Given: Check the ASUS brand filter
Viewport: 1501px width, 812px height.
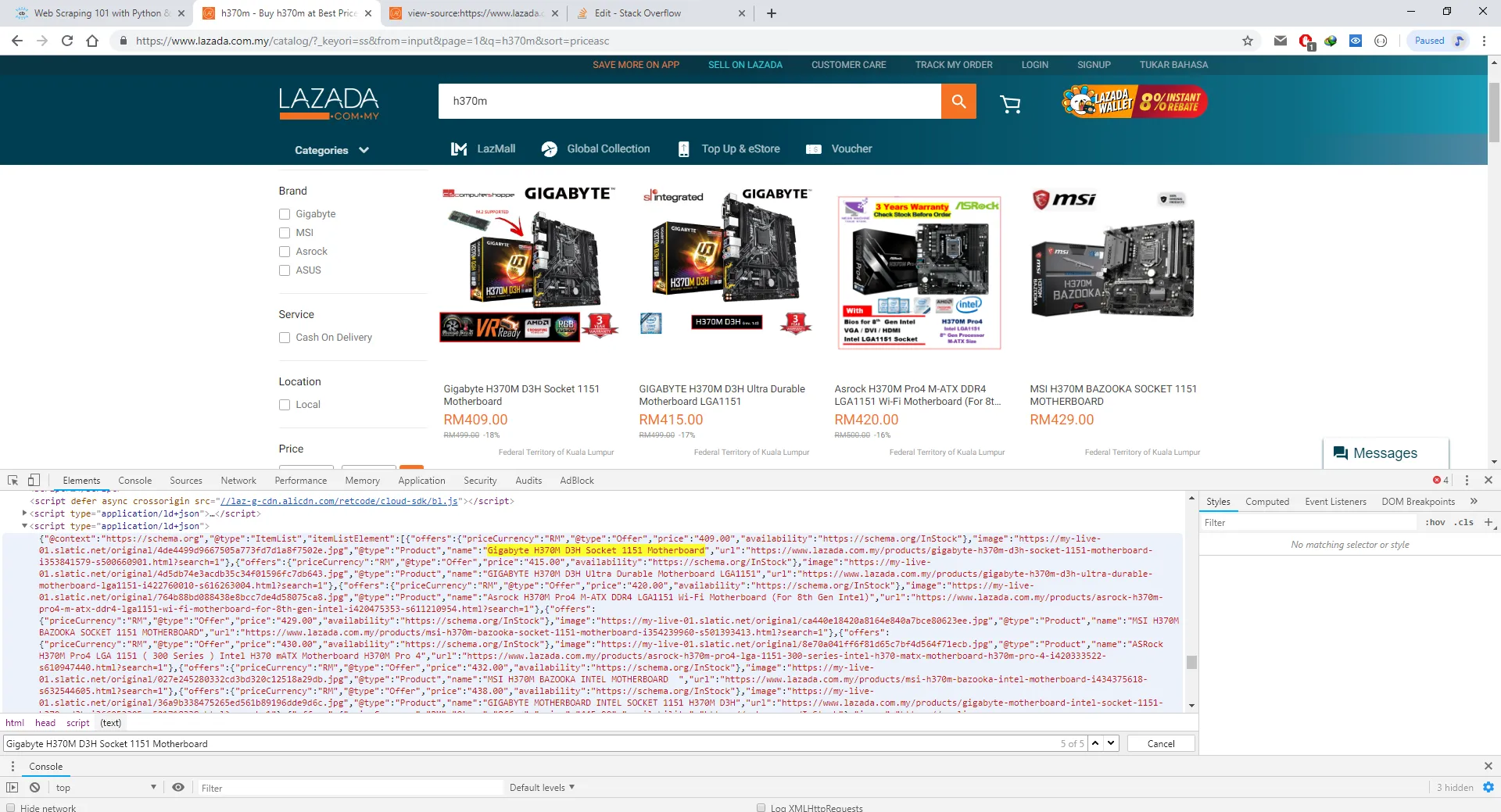Looking at the screenshot, I should click(285, 270).
